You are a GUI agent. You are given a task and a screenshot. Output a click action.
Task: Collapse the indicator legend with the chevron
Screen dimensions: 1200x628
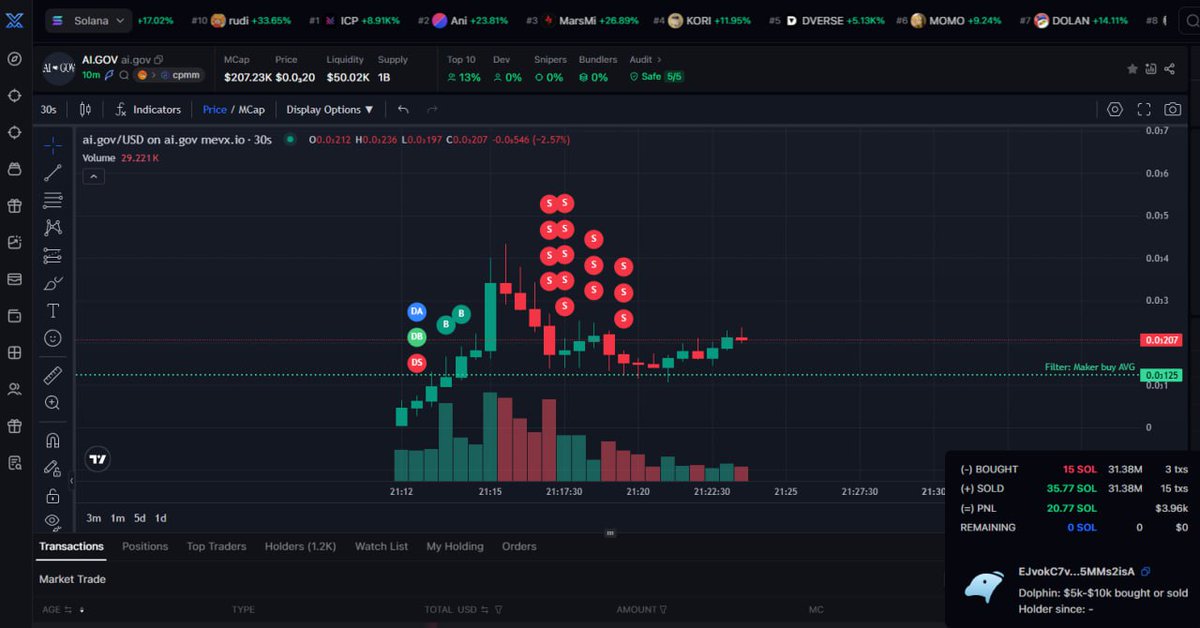[x=92, y=176]
